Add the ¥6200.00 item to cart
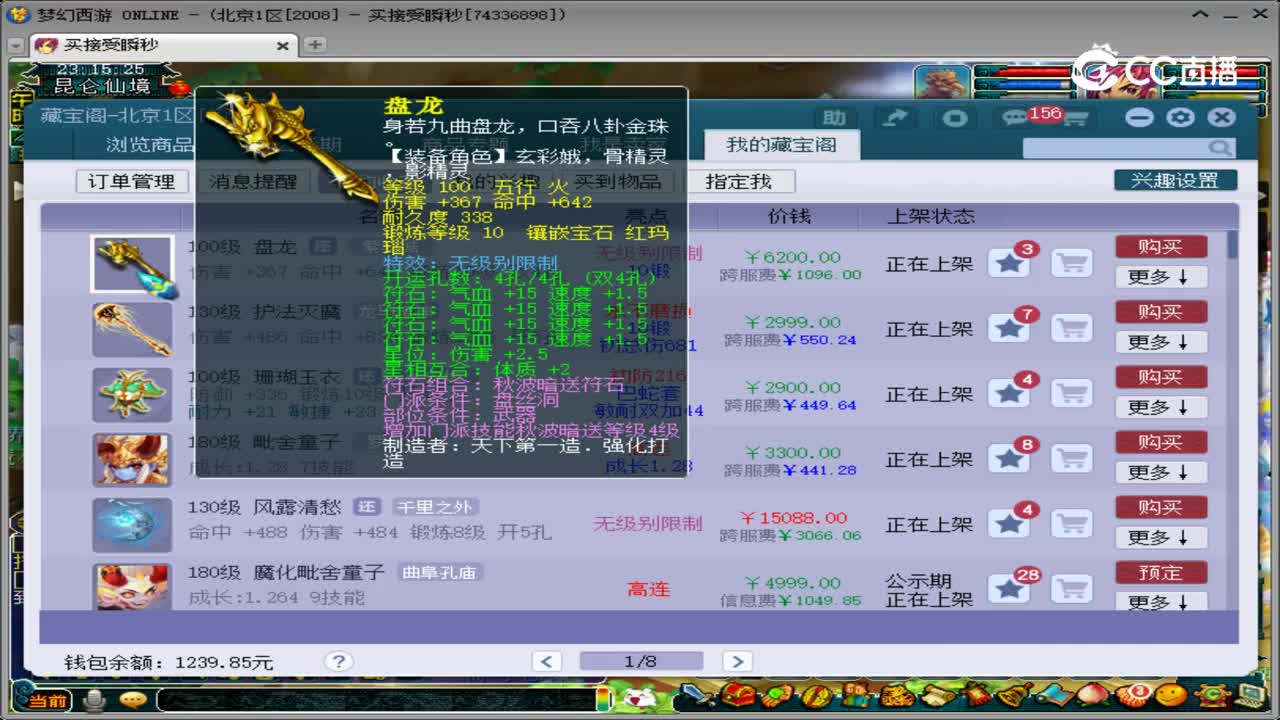Viewport: 1280px width, 720px height. pyautogui.click(x=1071, y=263)
